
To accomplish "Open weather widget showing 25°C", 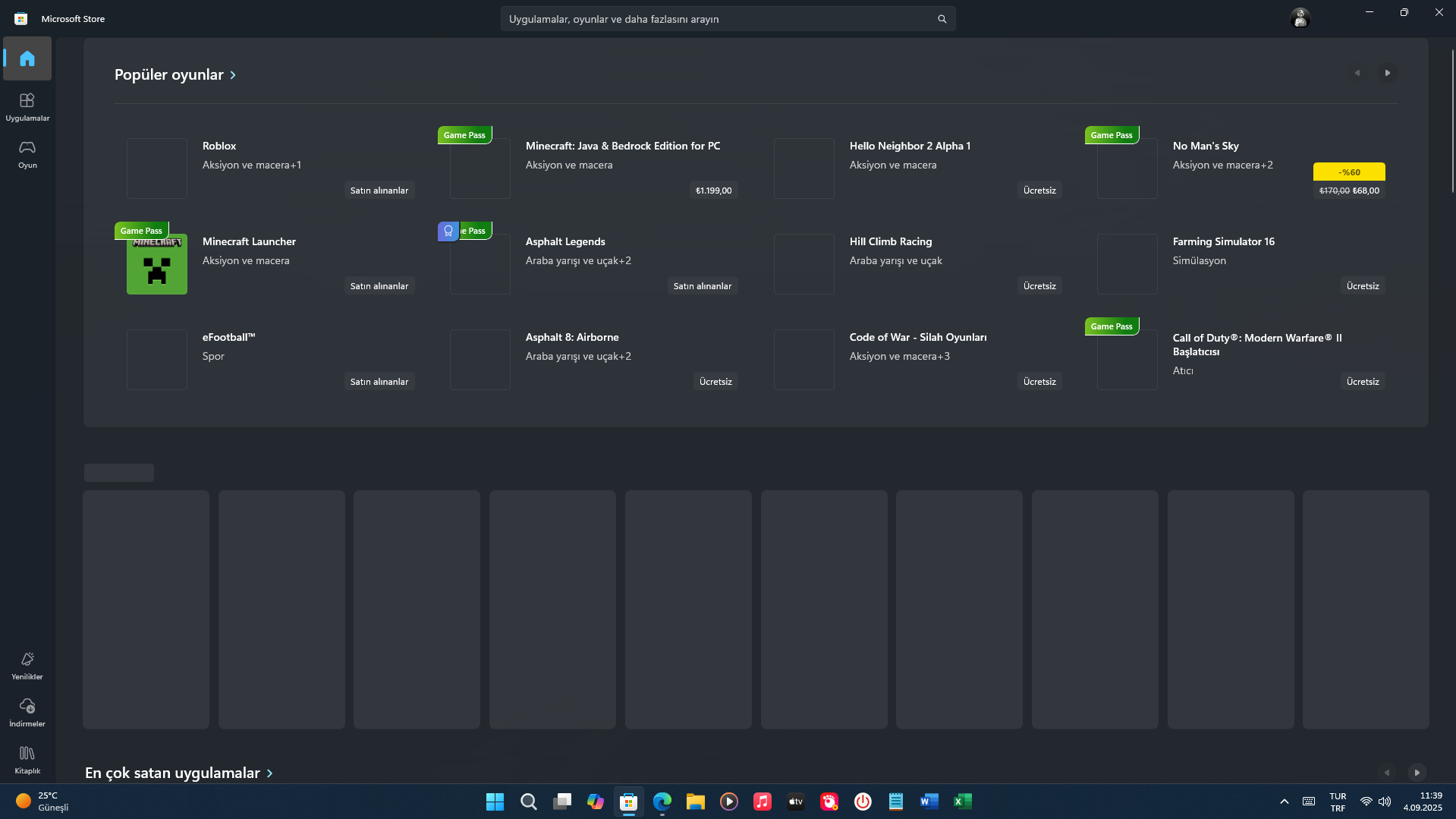I will (42, 802).
